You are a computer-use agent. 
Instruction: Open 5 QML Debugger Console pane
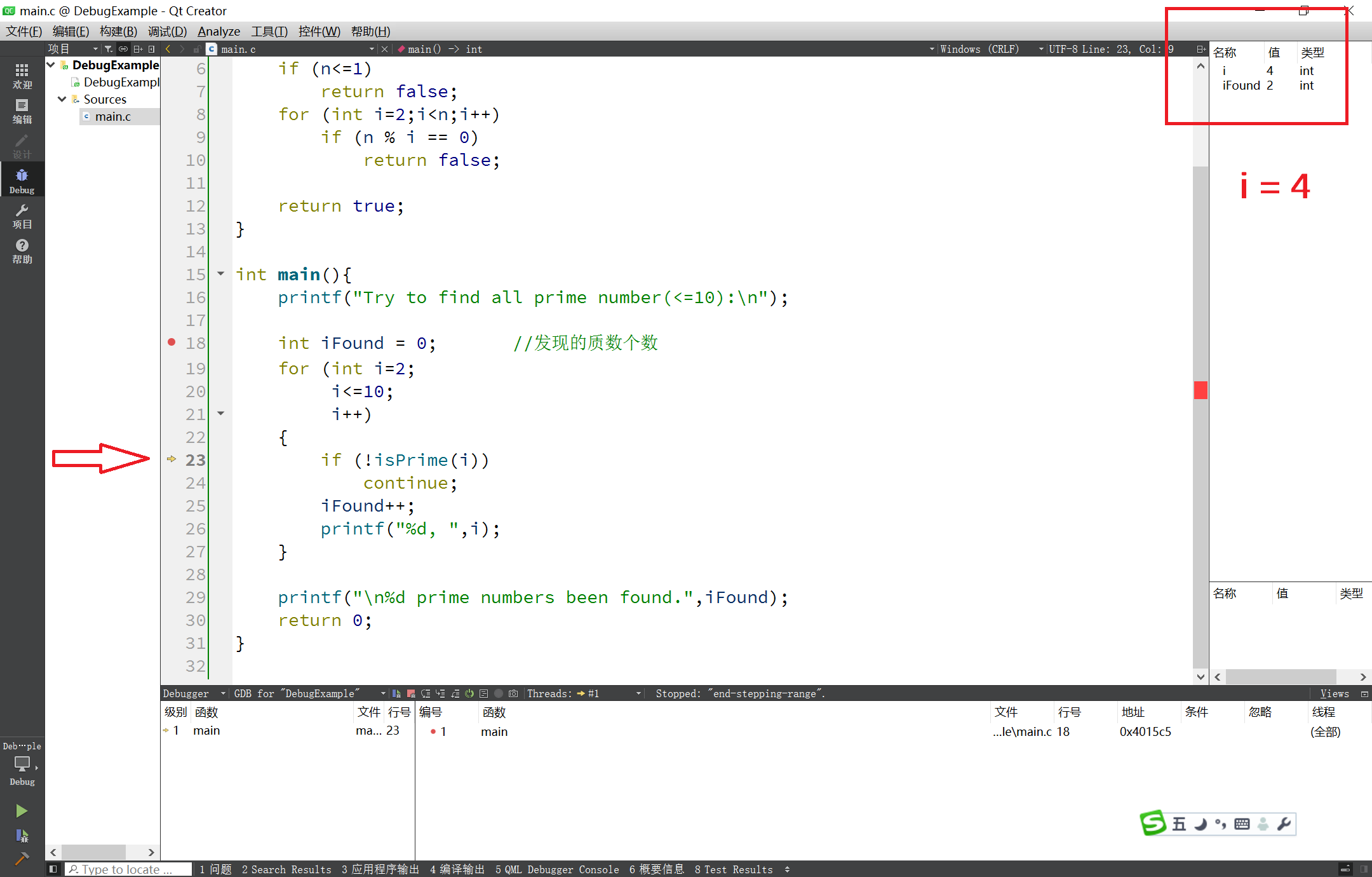pyautogui.click(x=557, y=869)
